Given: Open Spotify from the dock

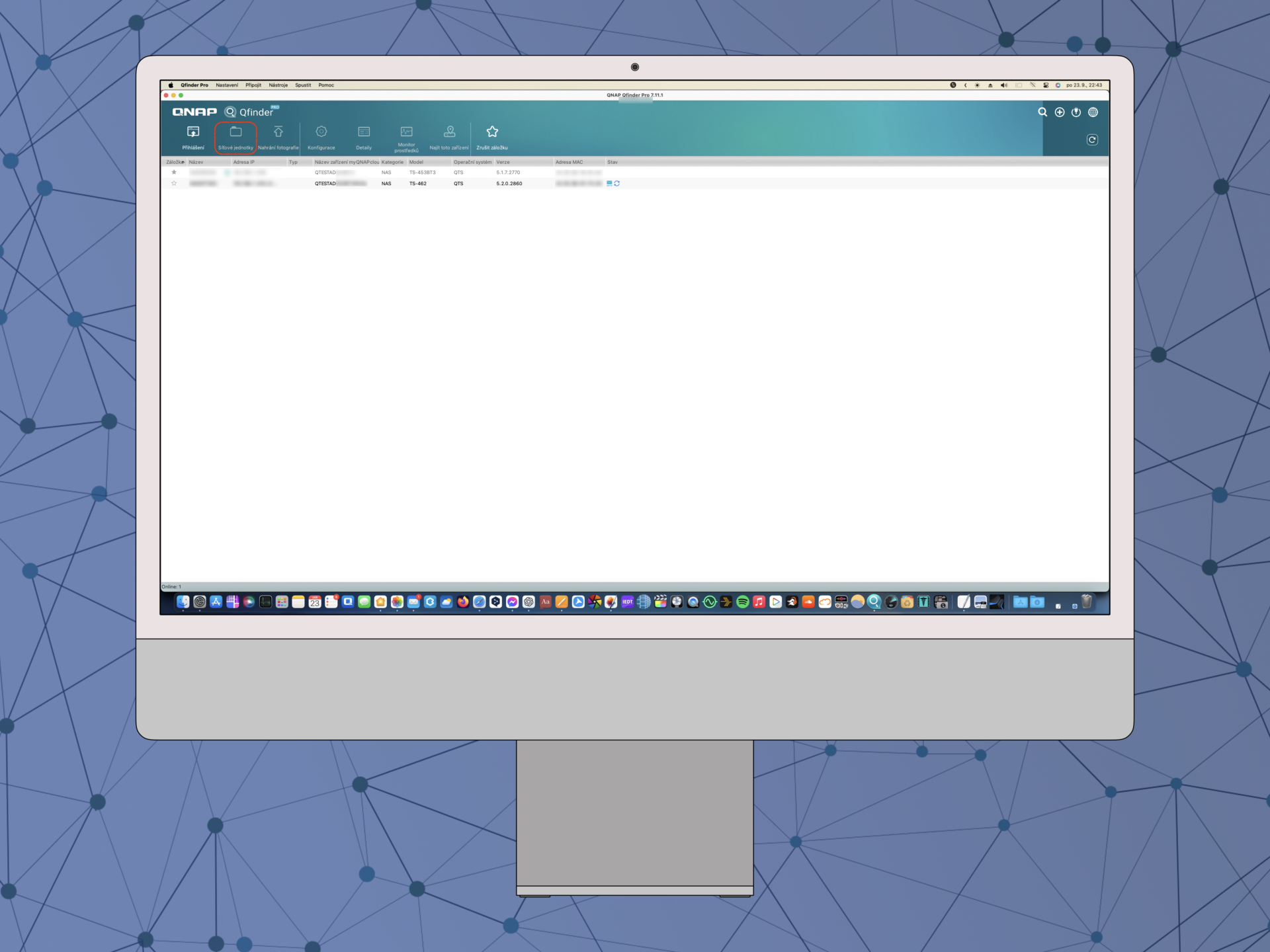Looking at the screenshot, I should [x=742, y=602].
